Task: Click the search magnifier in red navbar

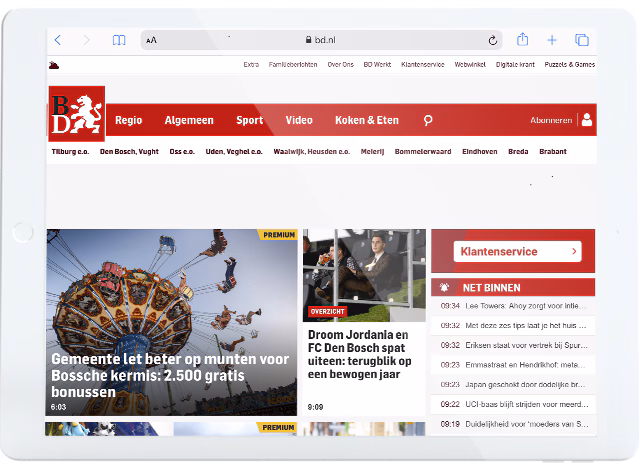Action: pos(428,120)
